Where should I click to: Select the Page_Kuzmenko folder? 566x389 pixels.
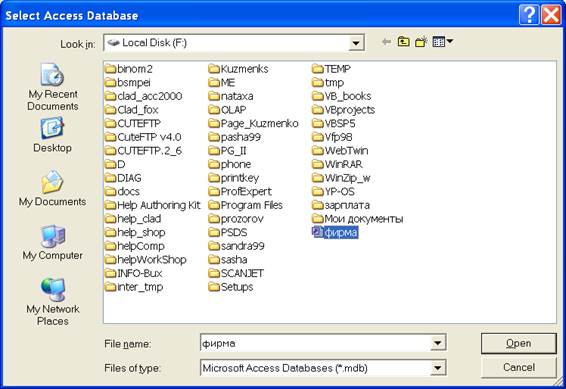253,123
